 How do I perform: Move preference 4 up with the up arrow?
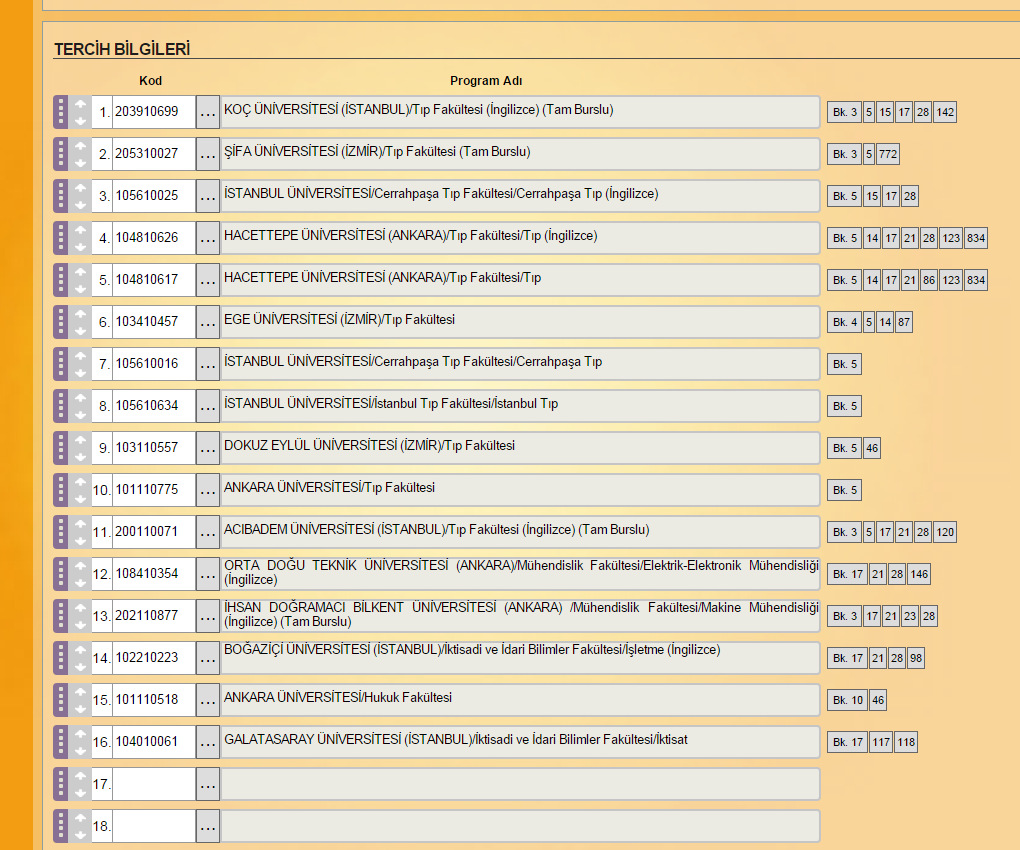[81, 230]
